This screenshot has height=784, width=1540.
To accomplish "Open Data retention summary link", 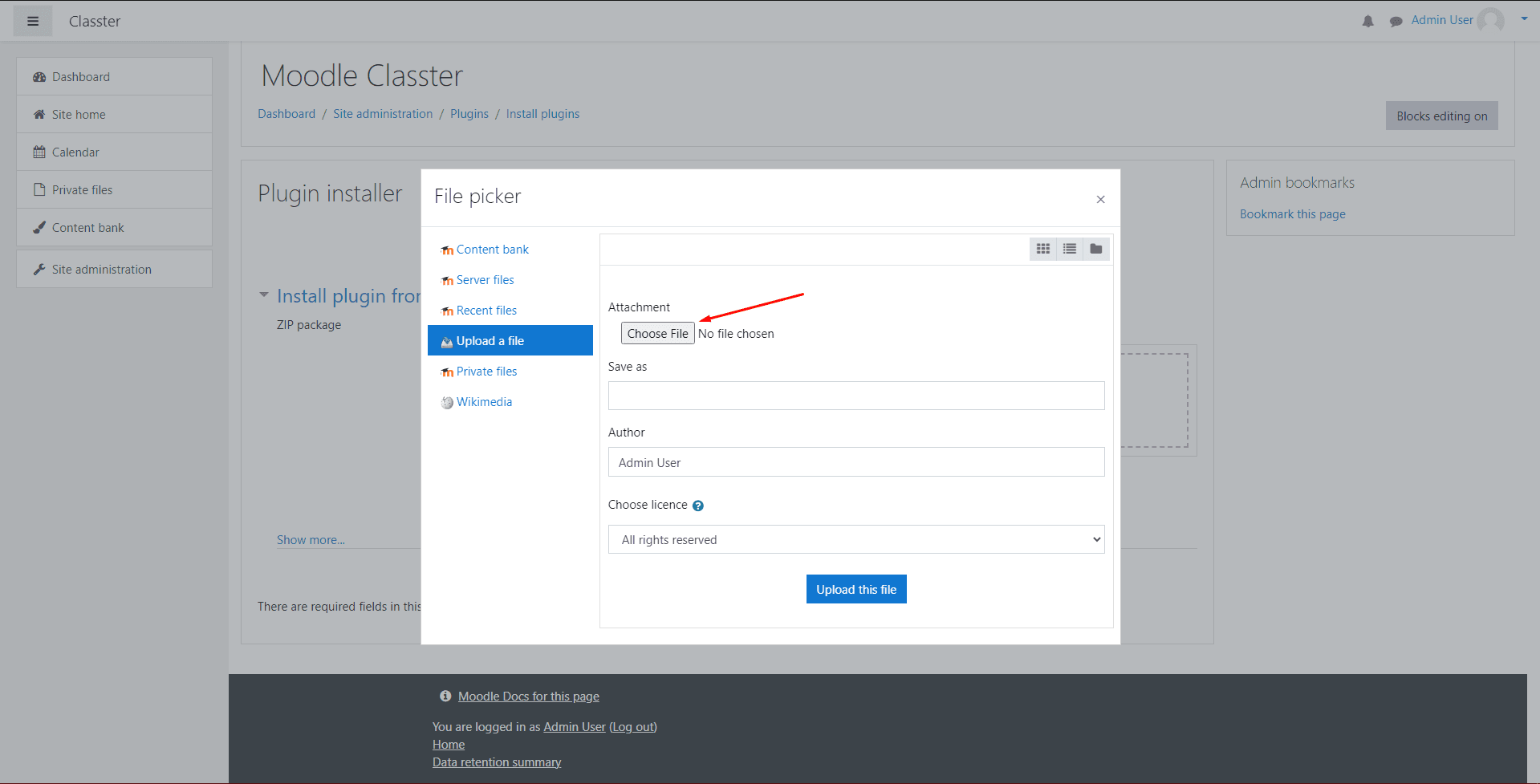I will tap(497, 762).
